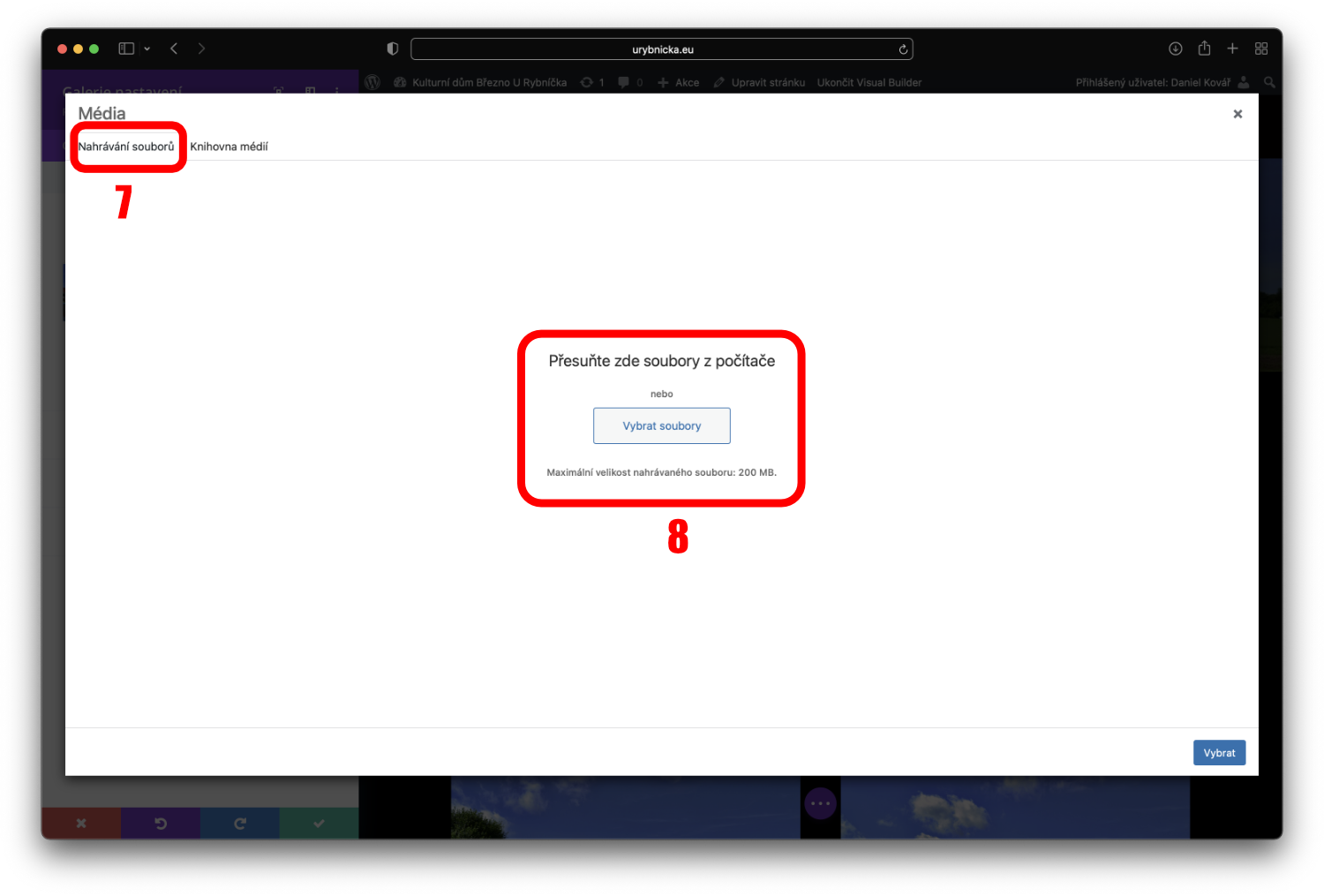Image resolution: width=1324 pixels, height=896 pixels.
Task: Click the Share icon in Safari toolbar
Action: coord(1204,49)
